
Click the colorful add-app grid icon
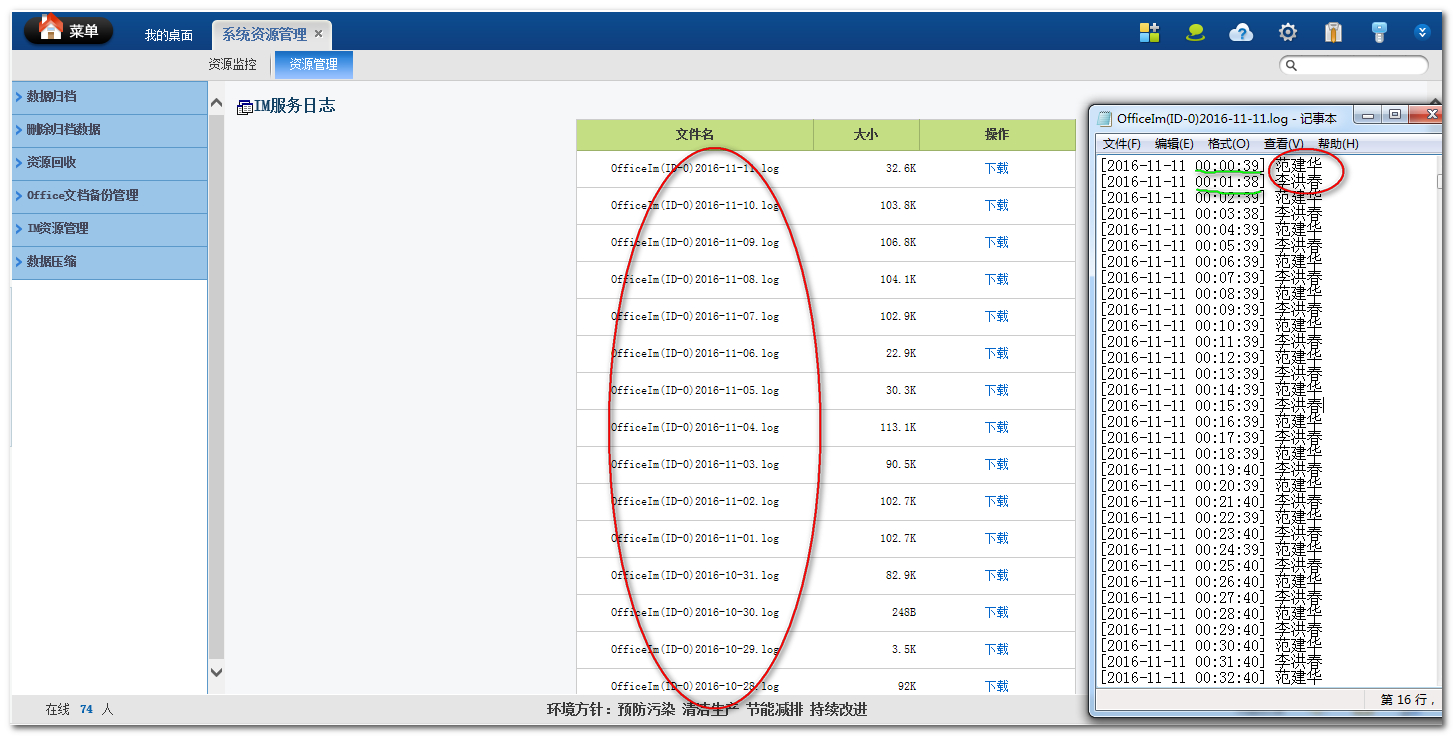pos(1149,32)
